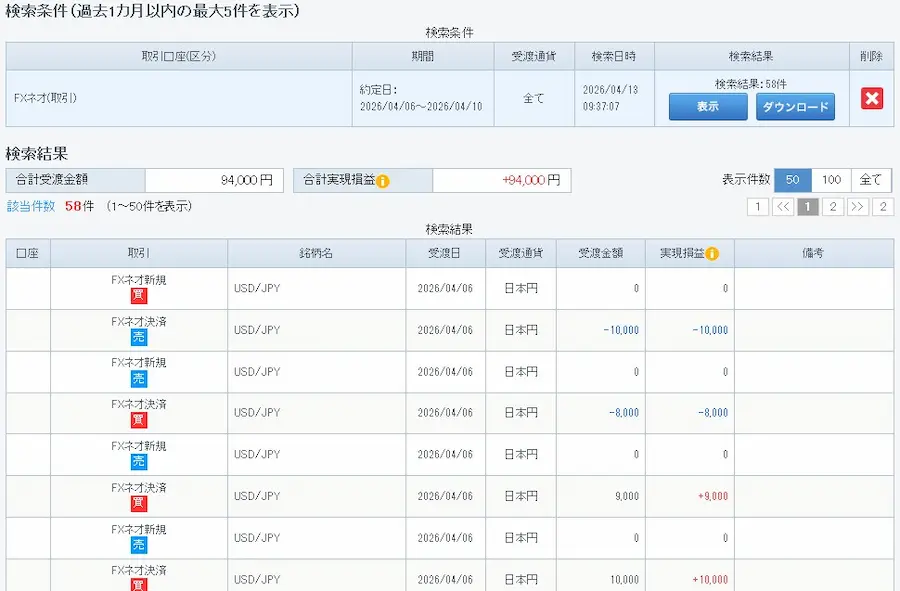Jump to the last page with the >> arrow

point(857,207)
